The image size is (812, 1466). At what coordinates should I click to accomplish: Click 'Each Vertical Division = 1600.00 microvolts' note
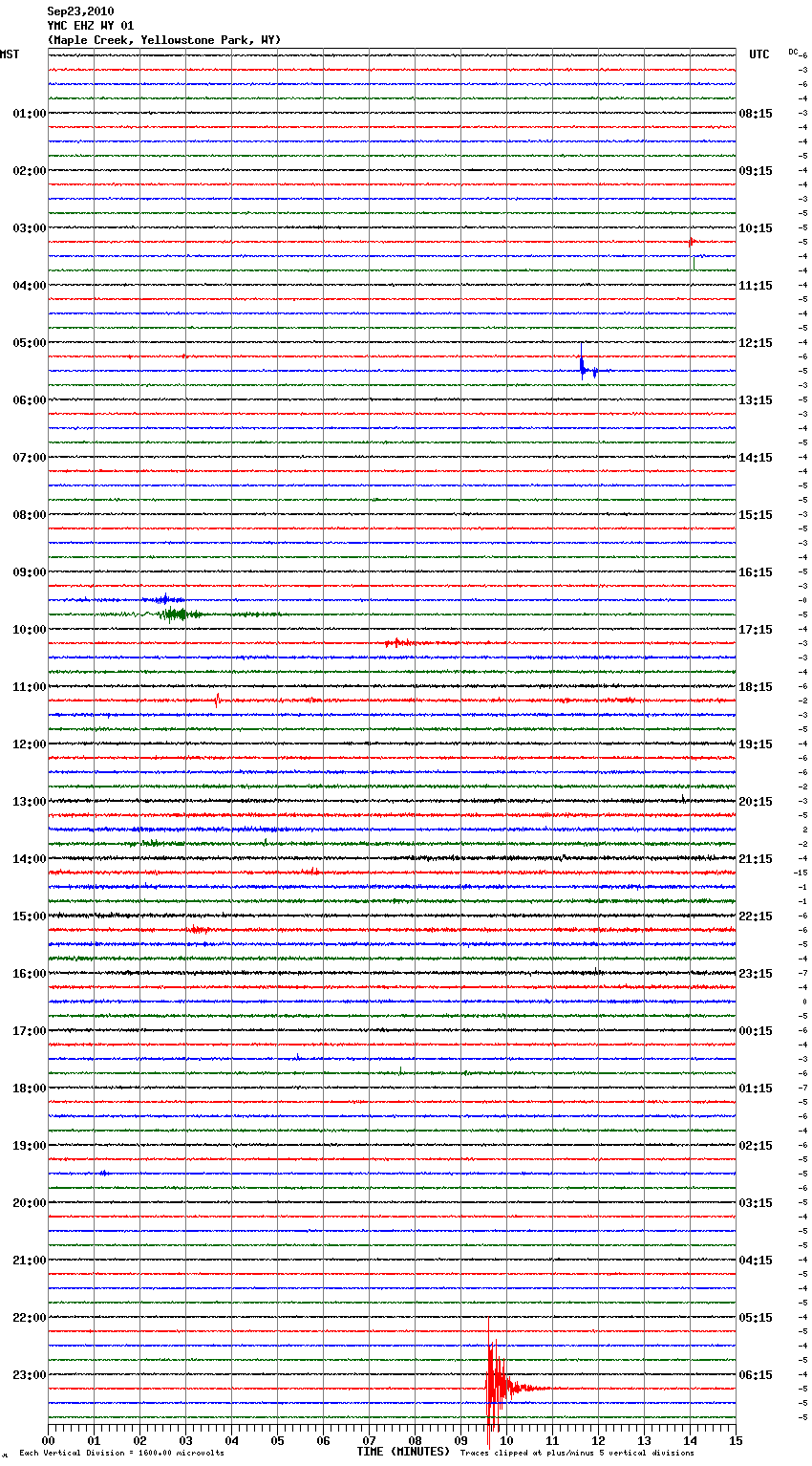(121, 1454)
